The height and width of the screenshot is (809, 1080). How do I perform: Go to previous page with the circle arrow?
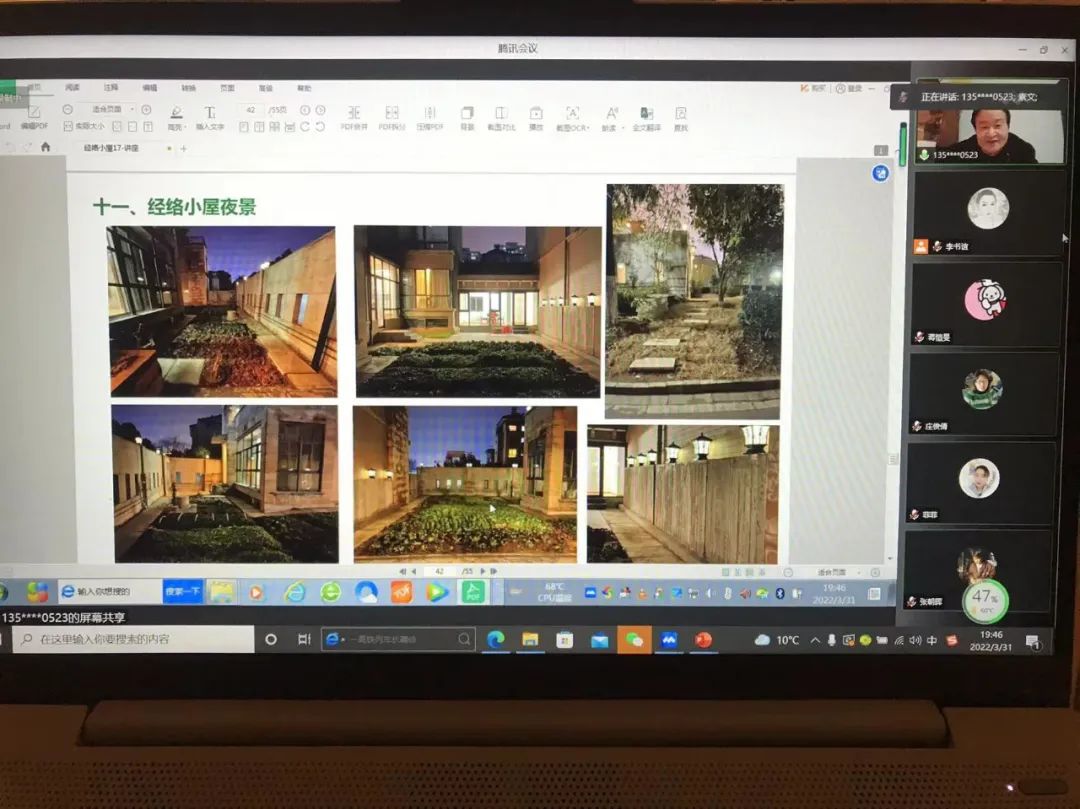point(304,110)
